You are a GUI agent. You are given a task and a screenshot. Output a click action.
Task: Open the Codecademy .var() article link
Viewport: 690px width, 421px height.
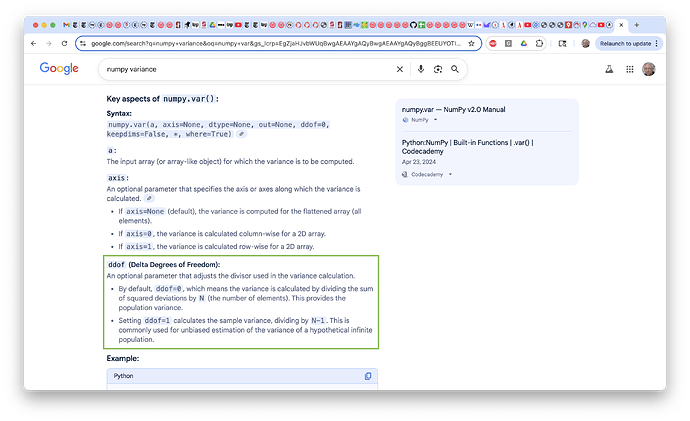pos(467,147)
